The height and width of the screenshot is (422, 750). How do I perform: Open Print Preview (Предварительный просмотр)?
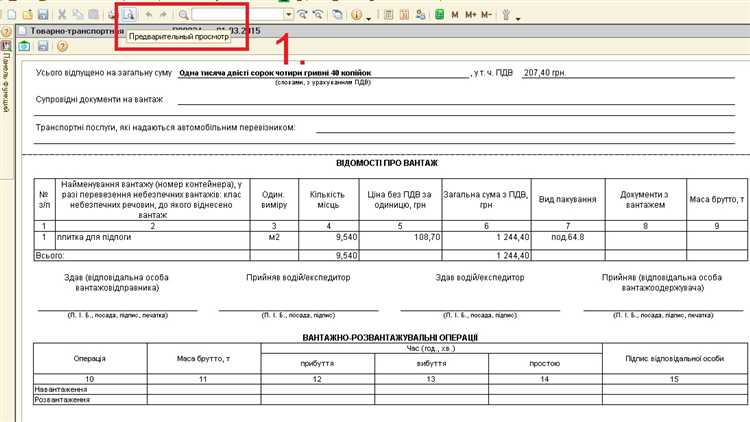pyautogui.click(x=128, y=14)
